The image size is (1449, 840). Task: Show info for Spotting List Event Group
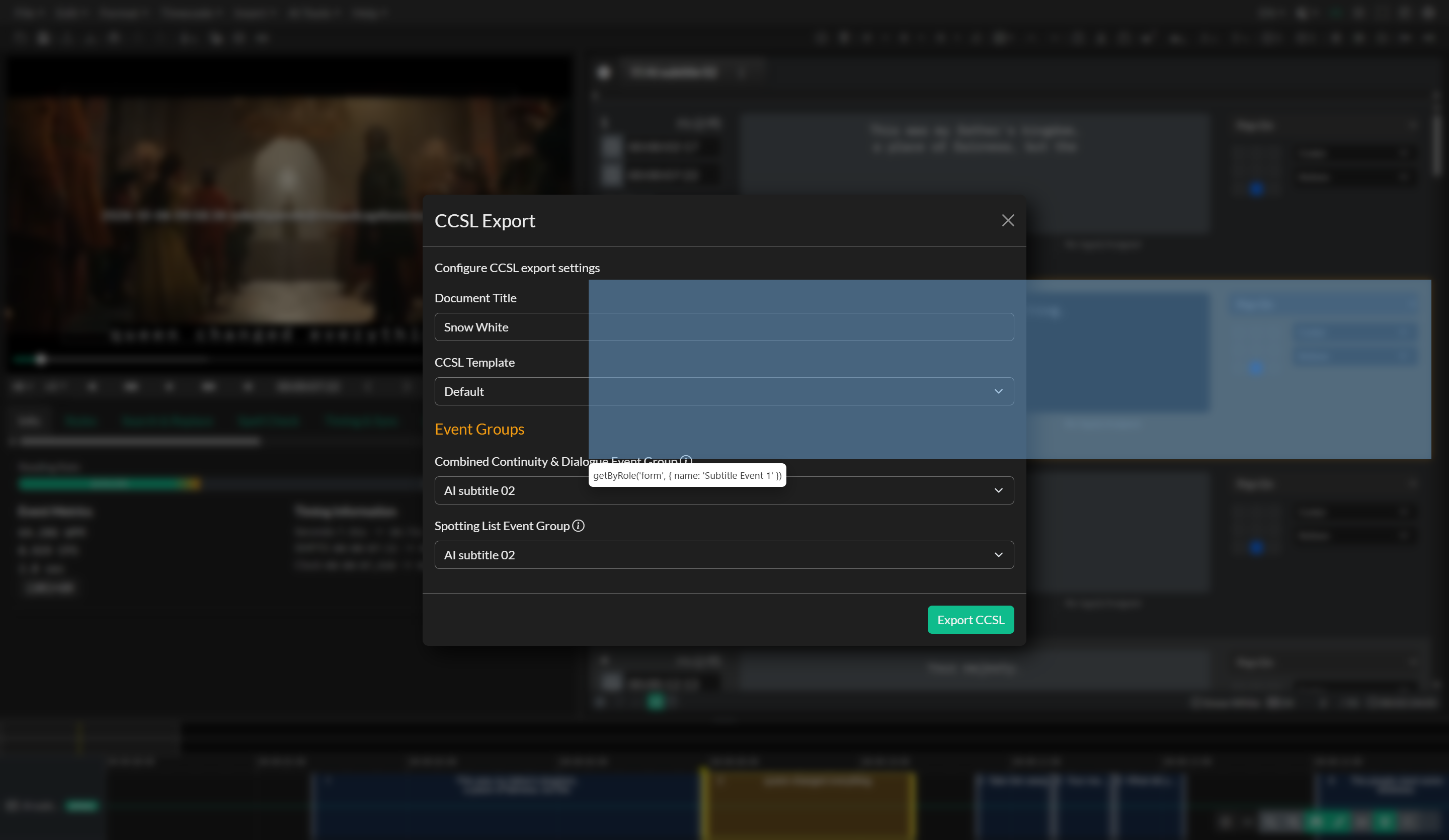pos(579,526)
